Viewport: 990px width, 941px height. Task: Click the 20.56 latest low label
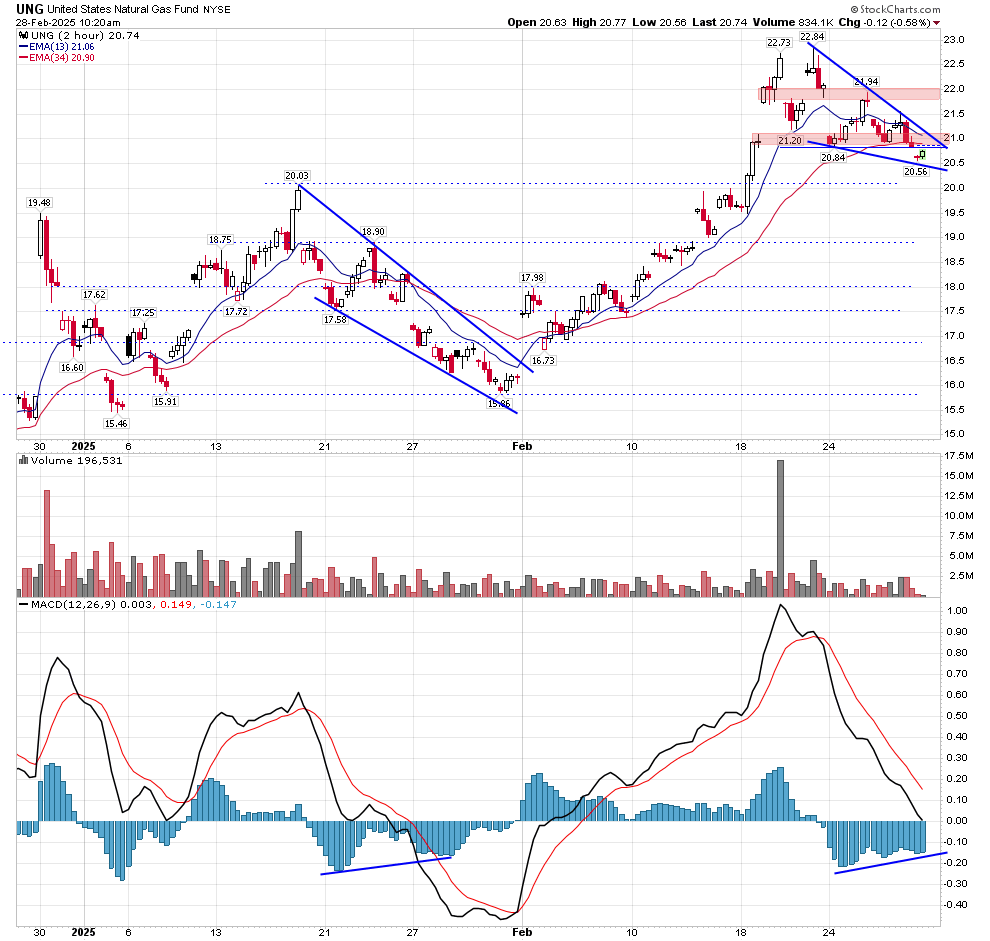coord(916,172)
